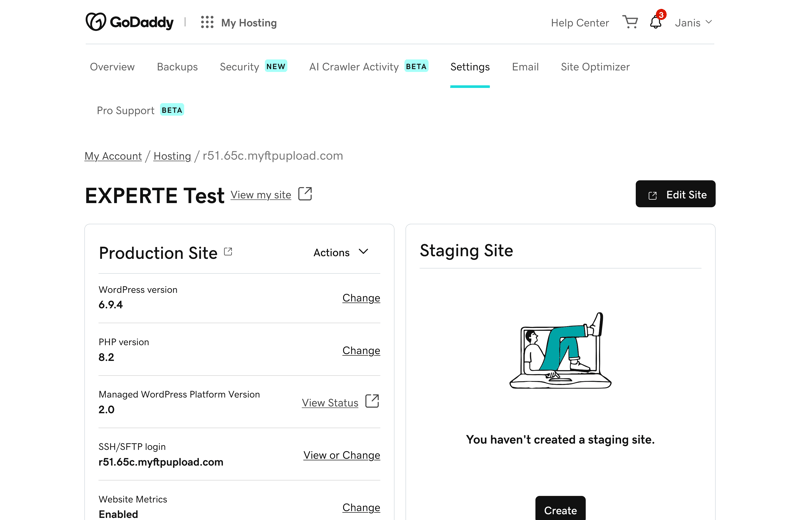The width and height of the screenshot is (800, 520).
Task: Click the Edit Site button
Action: tap(676, 194)
